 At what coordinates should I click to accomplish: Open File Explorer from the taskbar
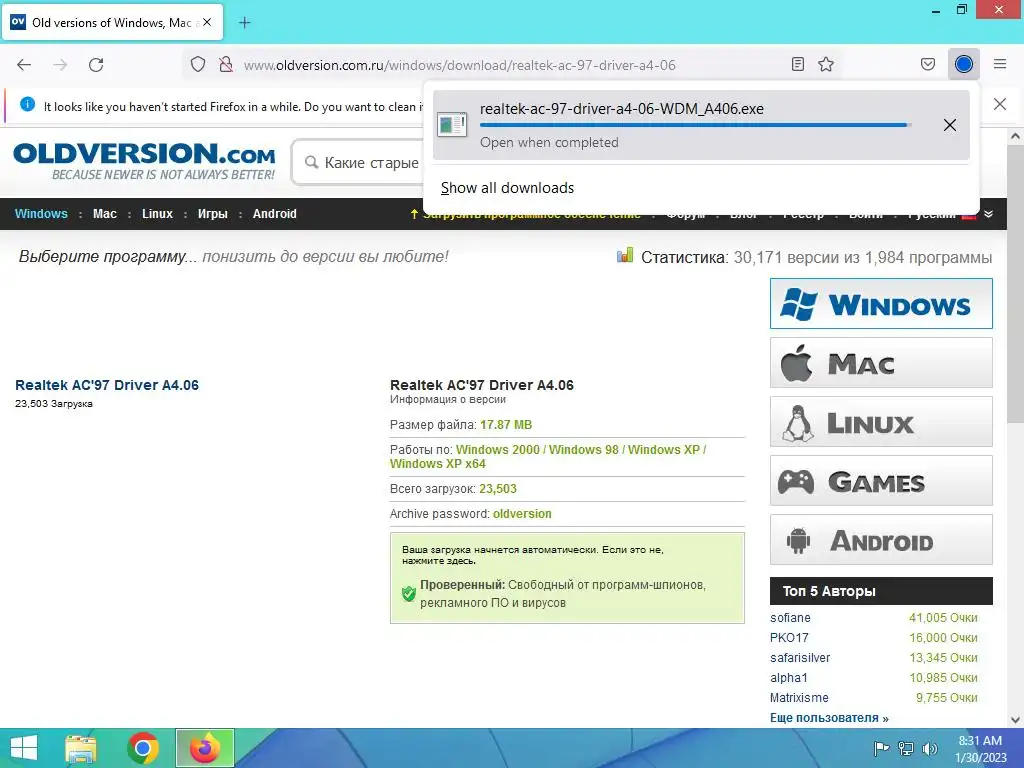(x=81, y=748)
